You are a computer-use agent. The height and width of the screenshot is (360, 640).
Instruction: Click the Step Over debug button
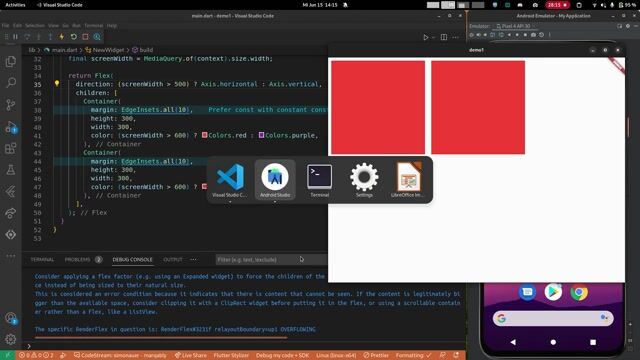tap(27, 37)
